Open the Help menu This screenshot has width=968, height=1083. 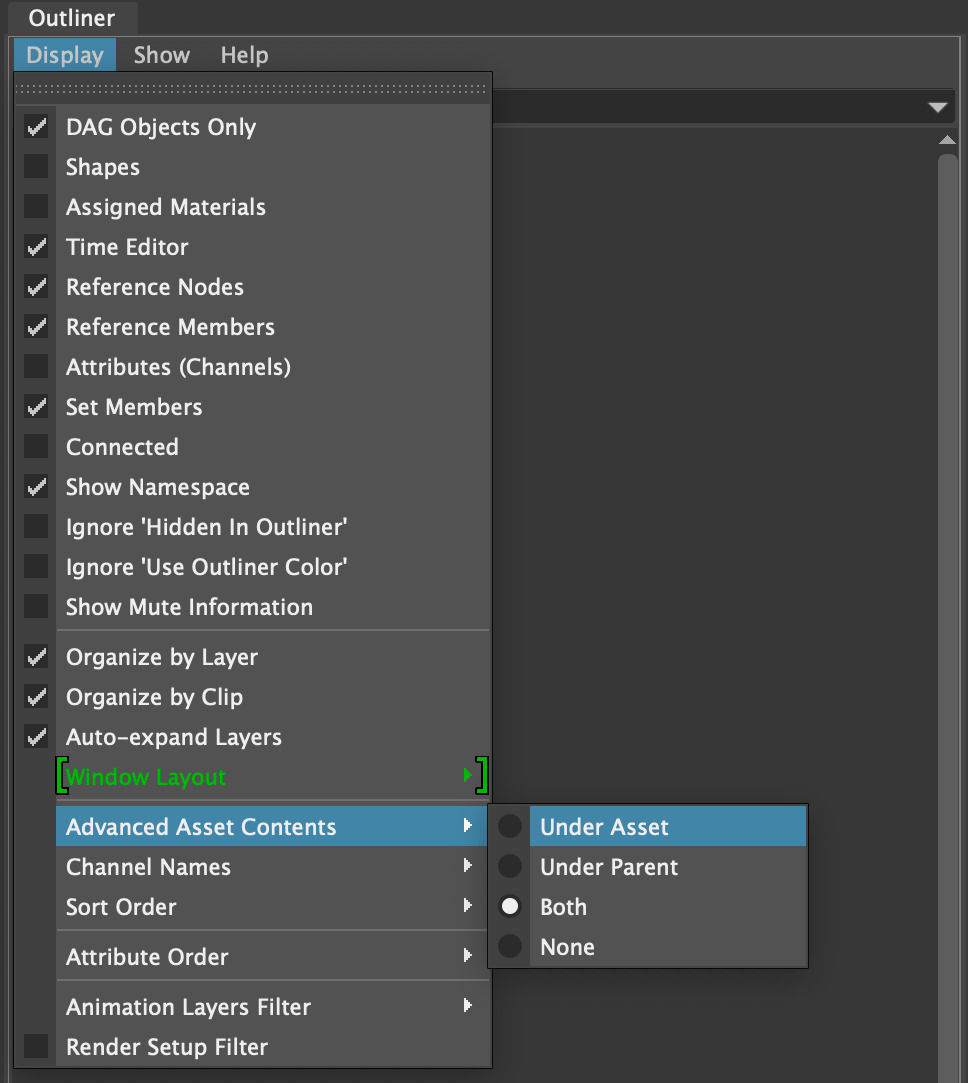[x=244, y=55]
